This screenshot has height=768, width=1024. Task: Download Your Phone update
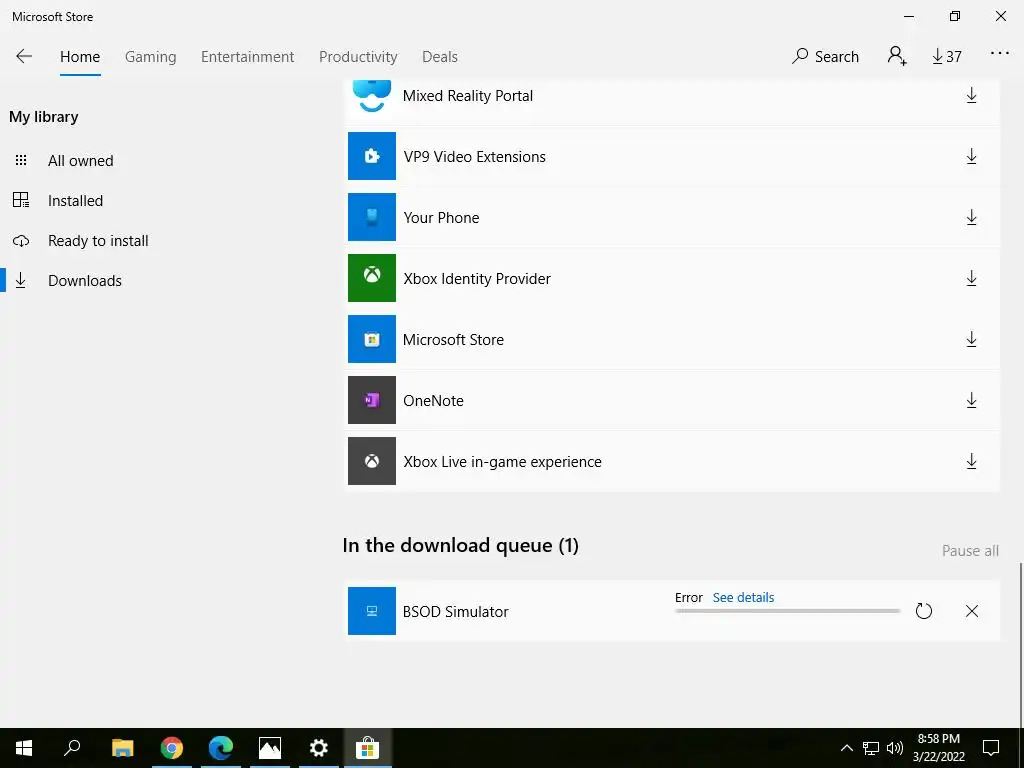(x=971, y=217)
